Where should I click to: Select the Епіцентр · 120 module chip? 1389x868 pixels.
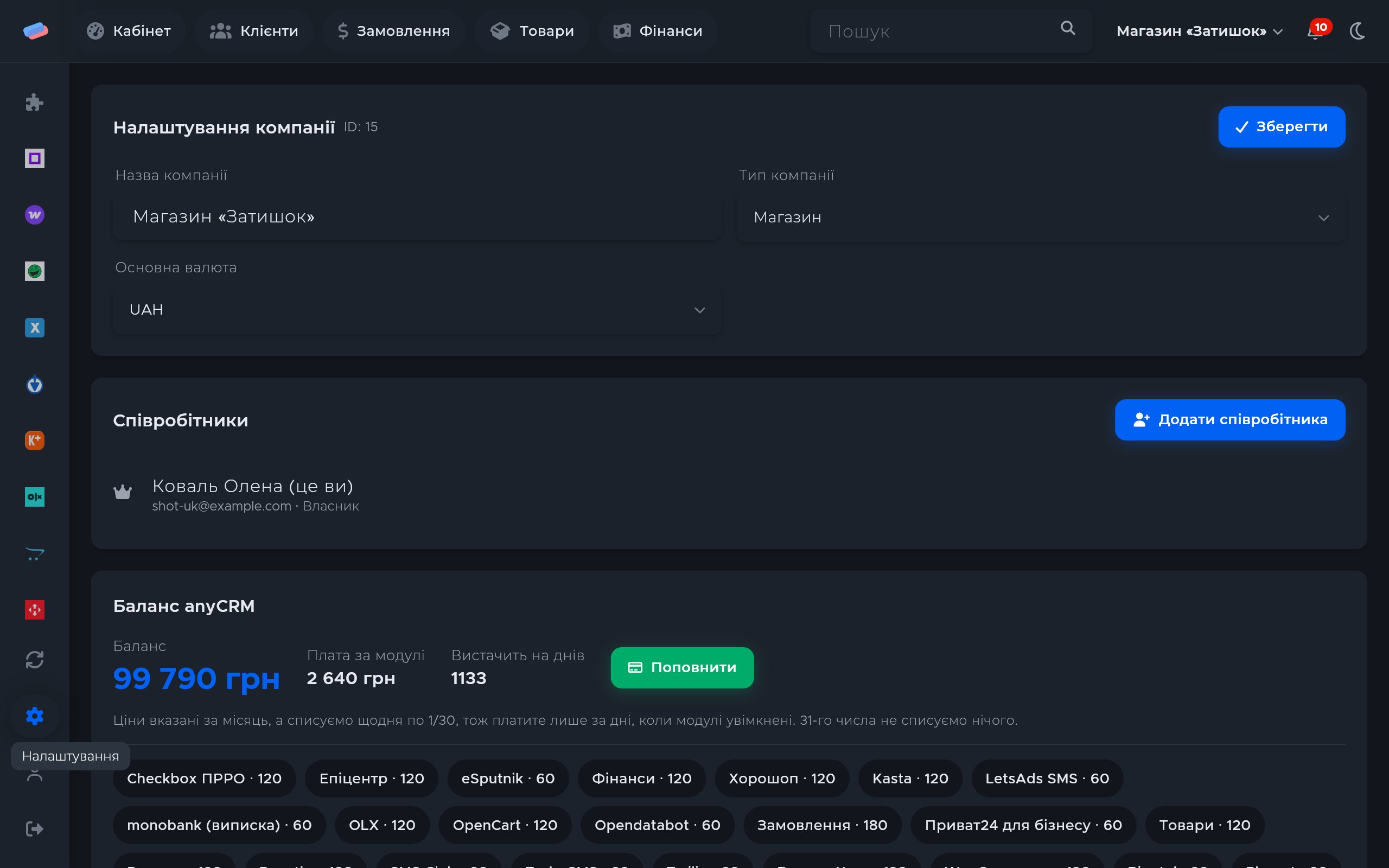coord(371,778)
